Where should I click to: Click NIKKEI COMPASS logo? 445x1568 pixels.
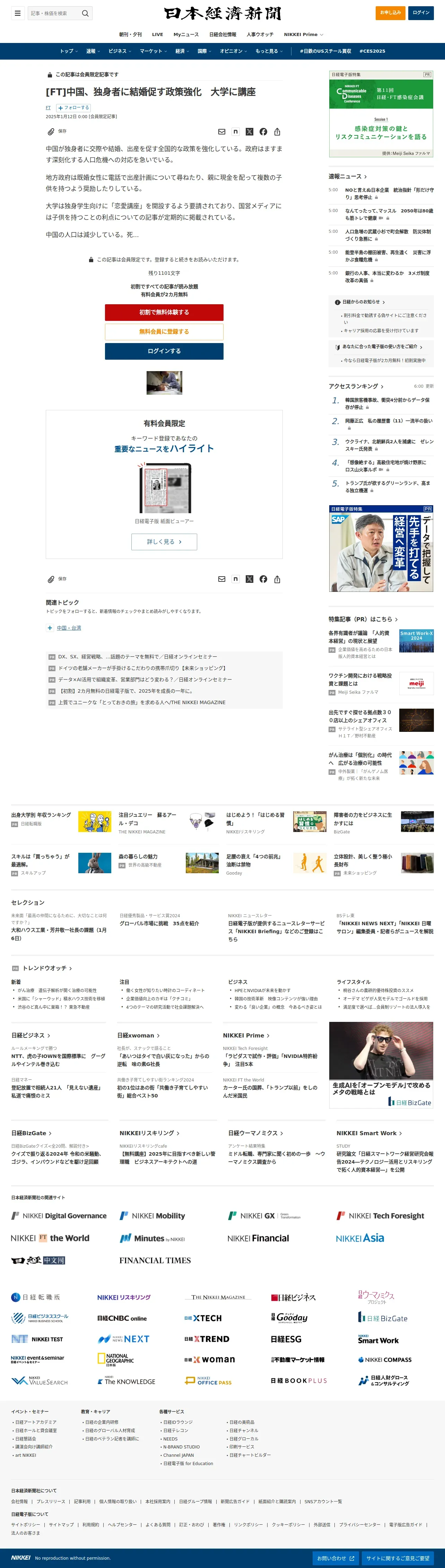[385, 1359]
